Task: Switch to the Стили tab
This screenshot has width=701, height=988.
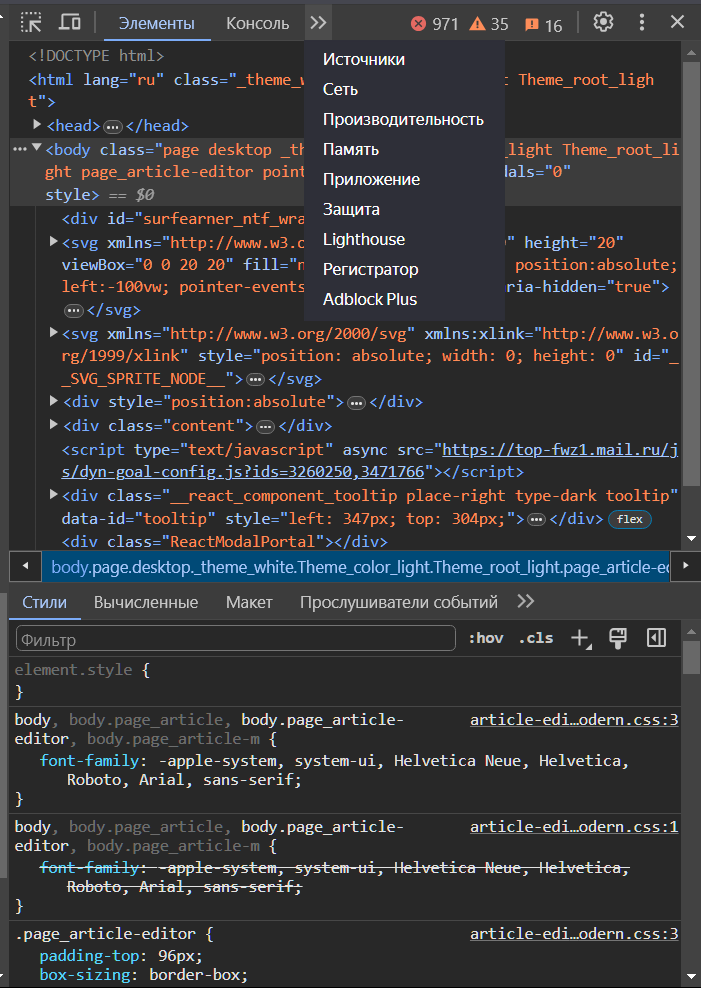Action: point(45,602)
